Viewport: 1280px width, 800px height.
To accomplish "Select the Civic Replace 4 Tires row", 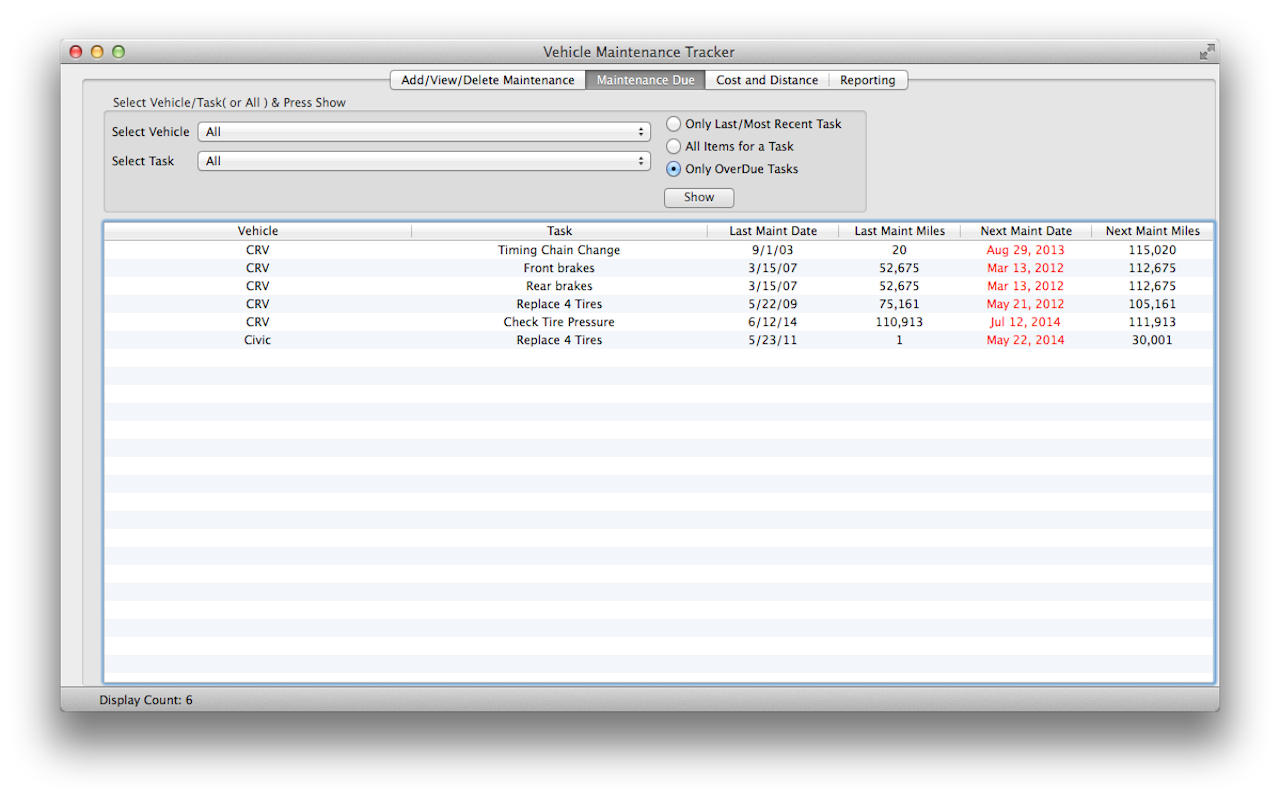I will [559, 340].
